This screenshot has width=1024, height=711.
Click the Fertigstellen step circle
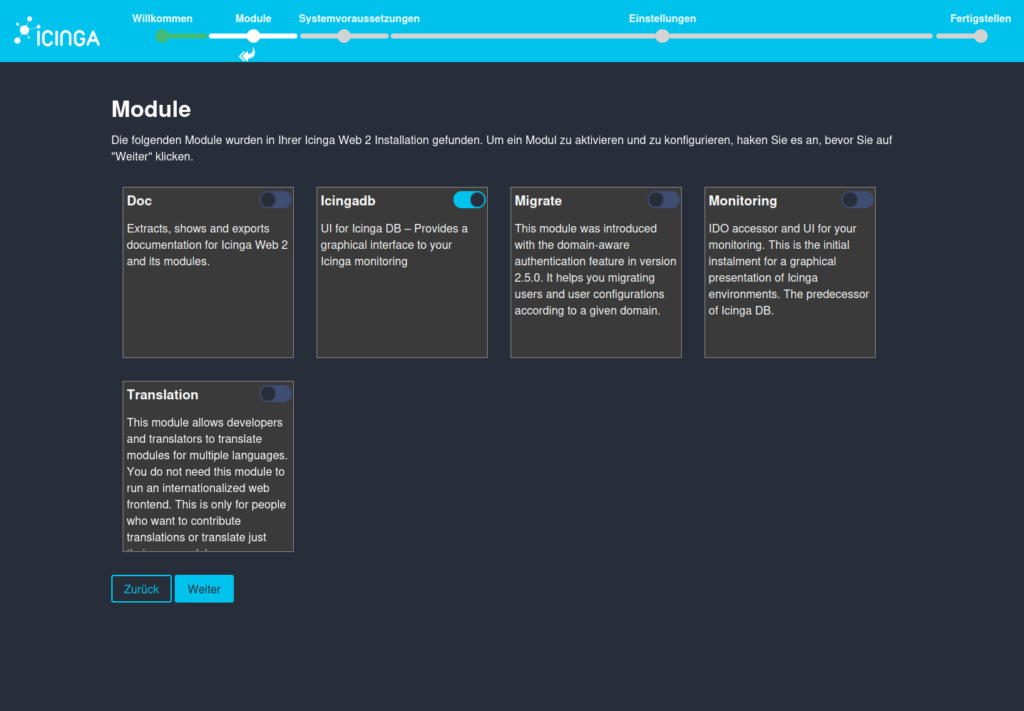tap(980, 36)
